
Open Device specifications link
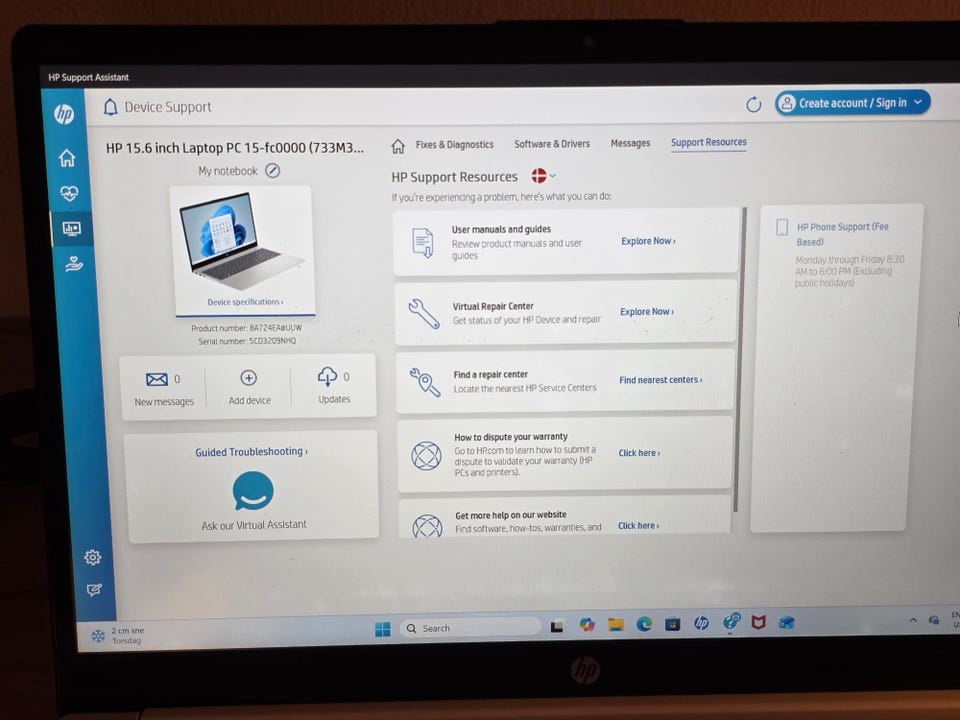[x=245, y=302]
